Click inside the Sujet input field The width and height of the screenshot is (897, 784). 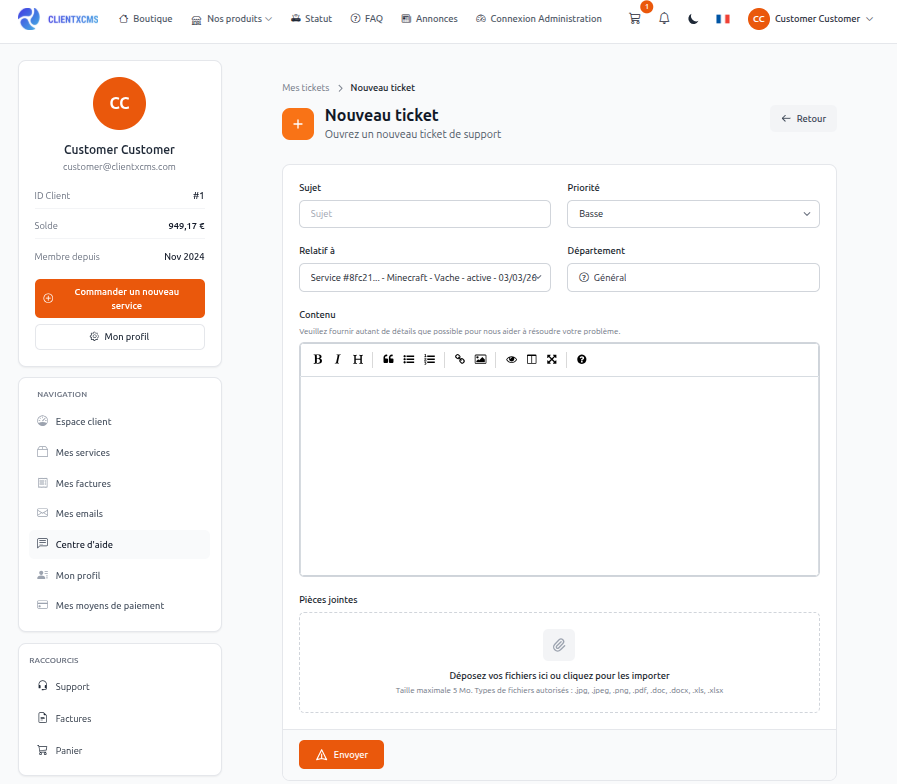[424, 214]
